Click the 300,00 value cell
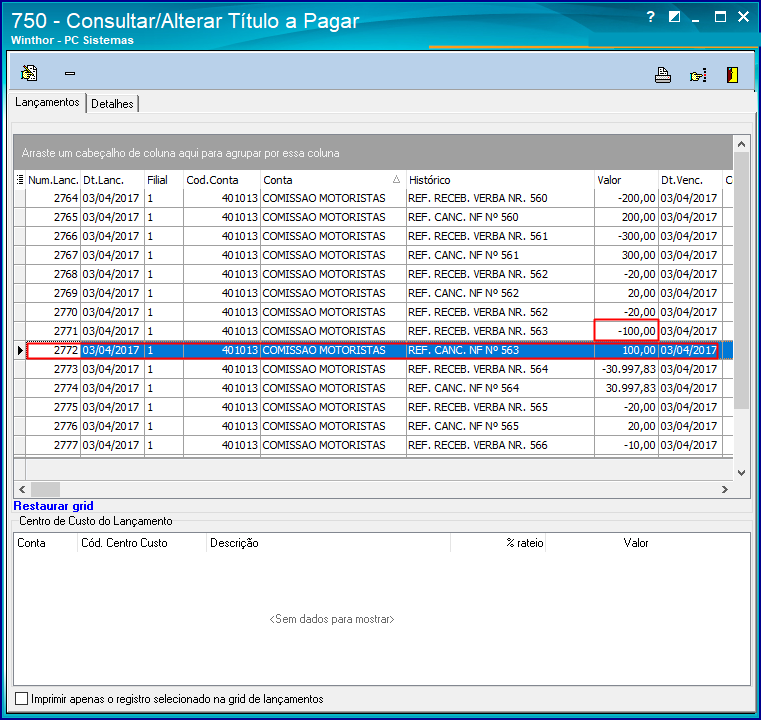761x720 pixels. 626,255
